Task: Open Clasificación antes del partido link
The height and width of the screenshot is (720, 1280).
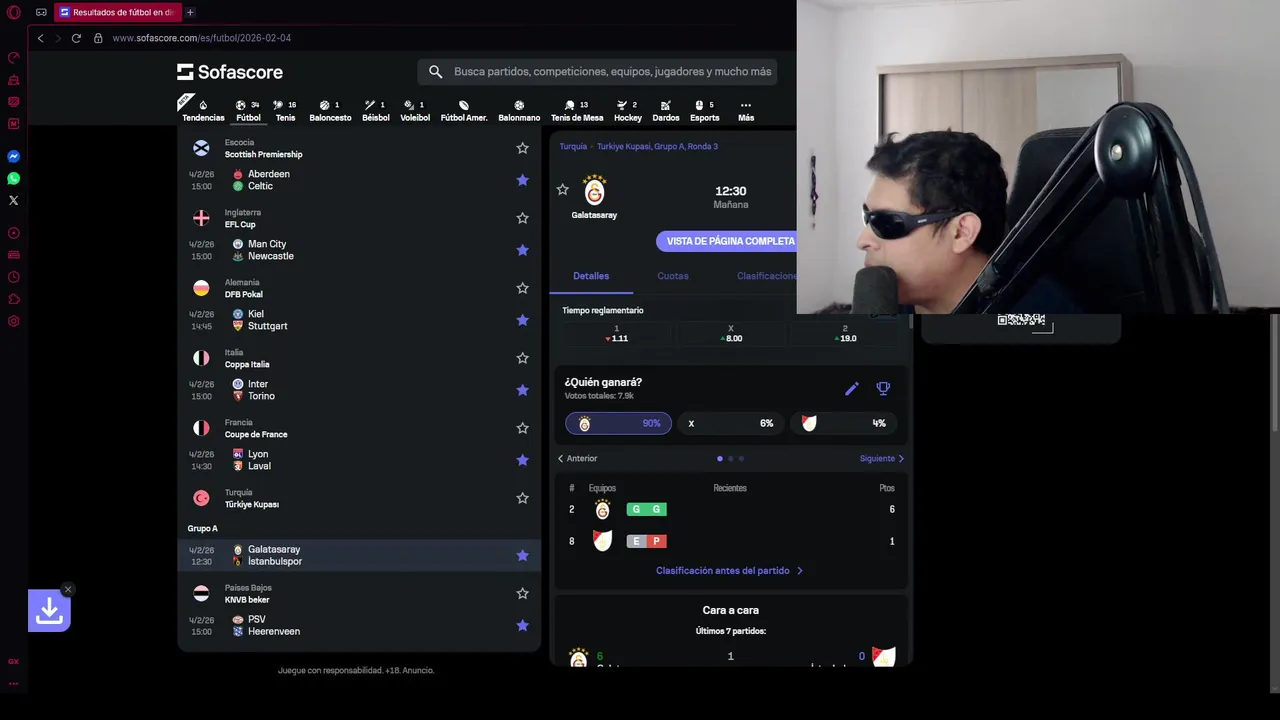Action: pos(730,571)
